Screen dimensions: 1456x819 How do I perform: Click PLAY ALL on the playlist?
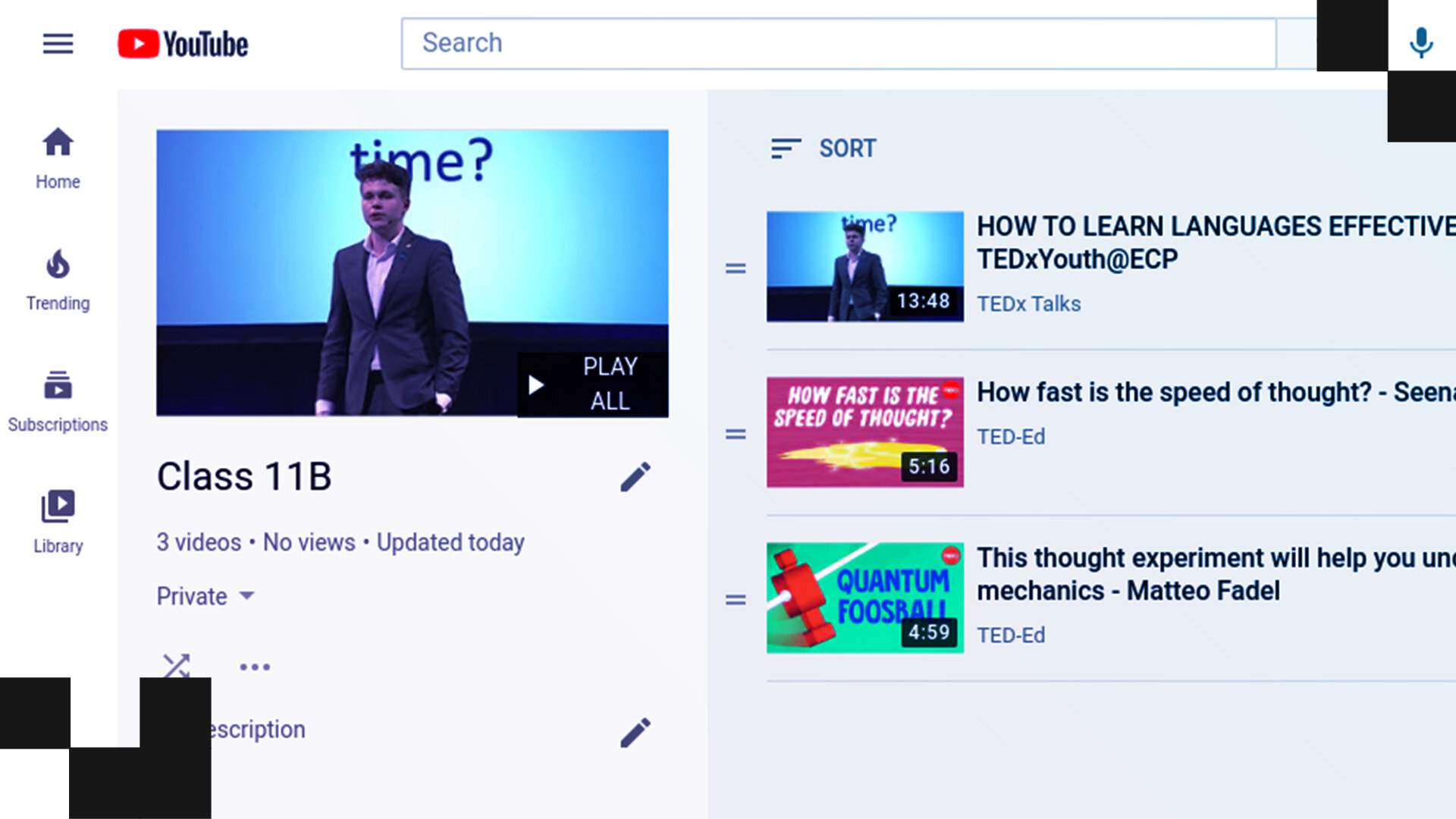tap(594, 384)
